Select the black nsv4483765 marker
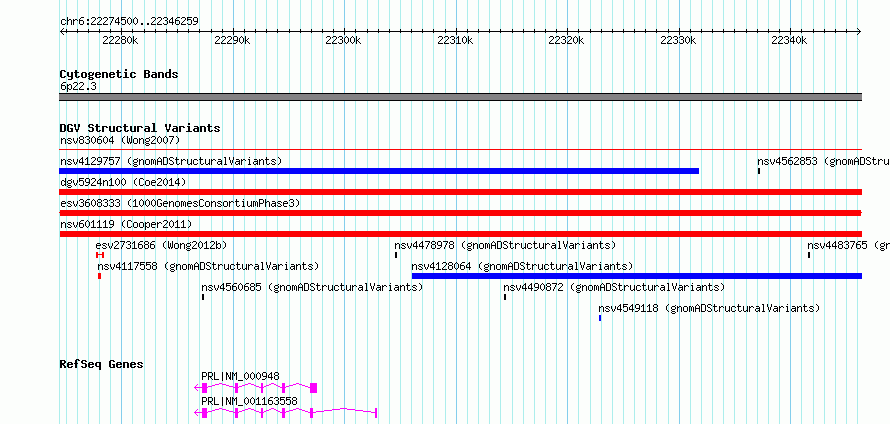Screen dimensions: 890x424 tap(809, 255)
